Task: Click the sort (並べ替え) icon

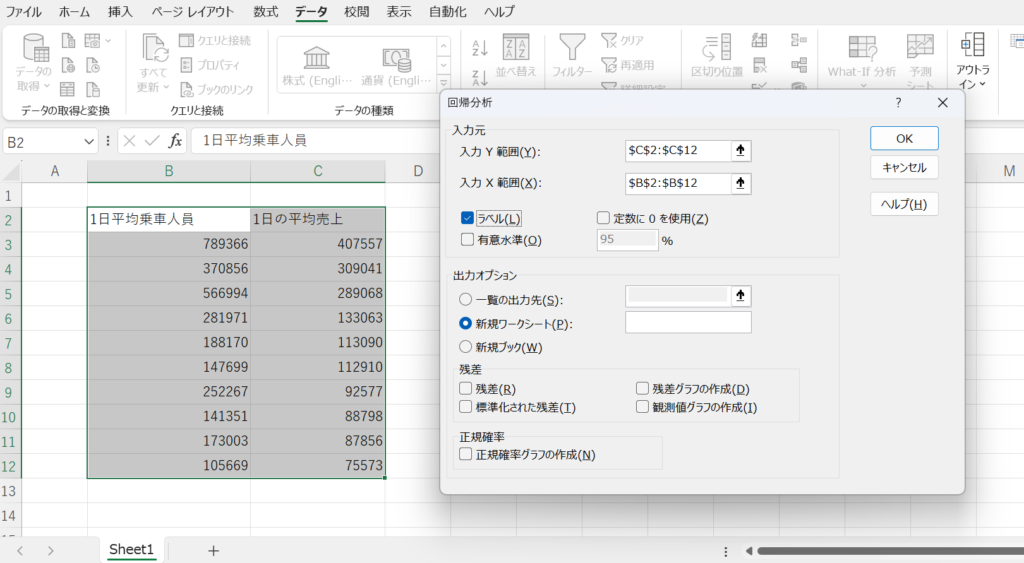Action: (x=516, y=48)
